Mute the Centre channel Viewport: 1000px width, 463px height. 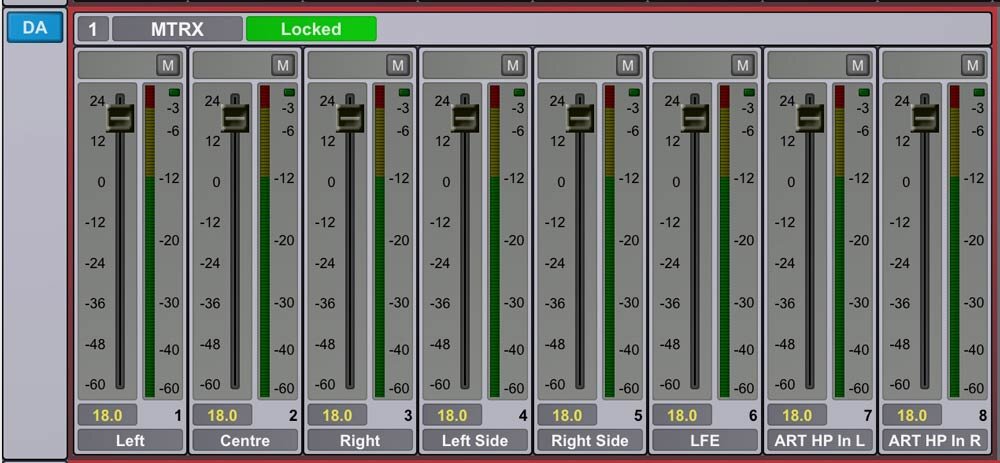click(283, 65)
